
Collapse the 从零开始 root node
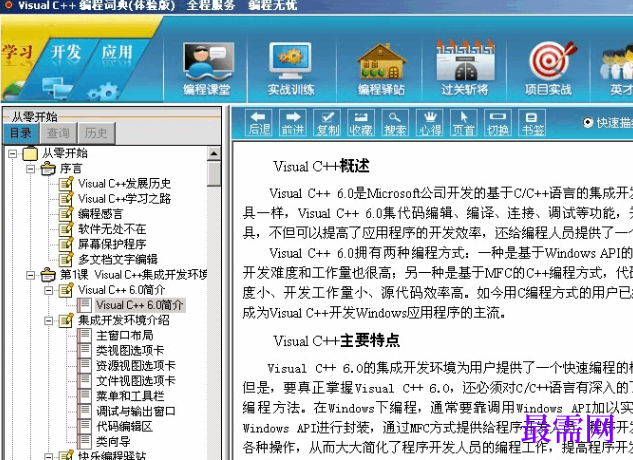point(13,153)
